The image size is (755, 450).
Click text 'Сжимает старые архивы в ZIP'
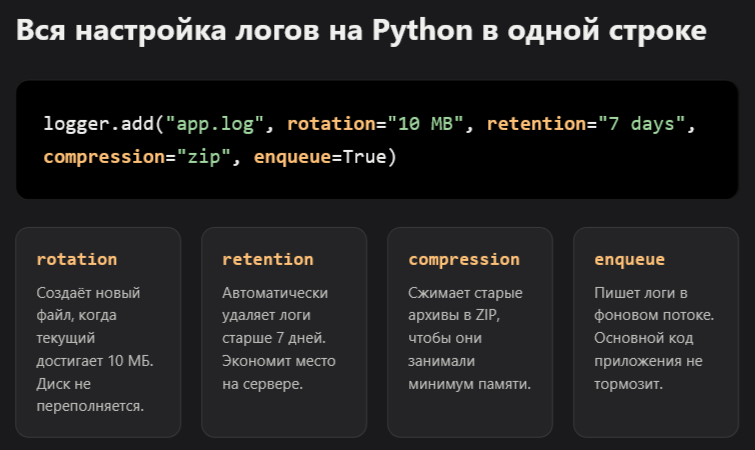click(x=465, y=304)
